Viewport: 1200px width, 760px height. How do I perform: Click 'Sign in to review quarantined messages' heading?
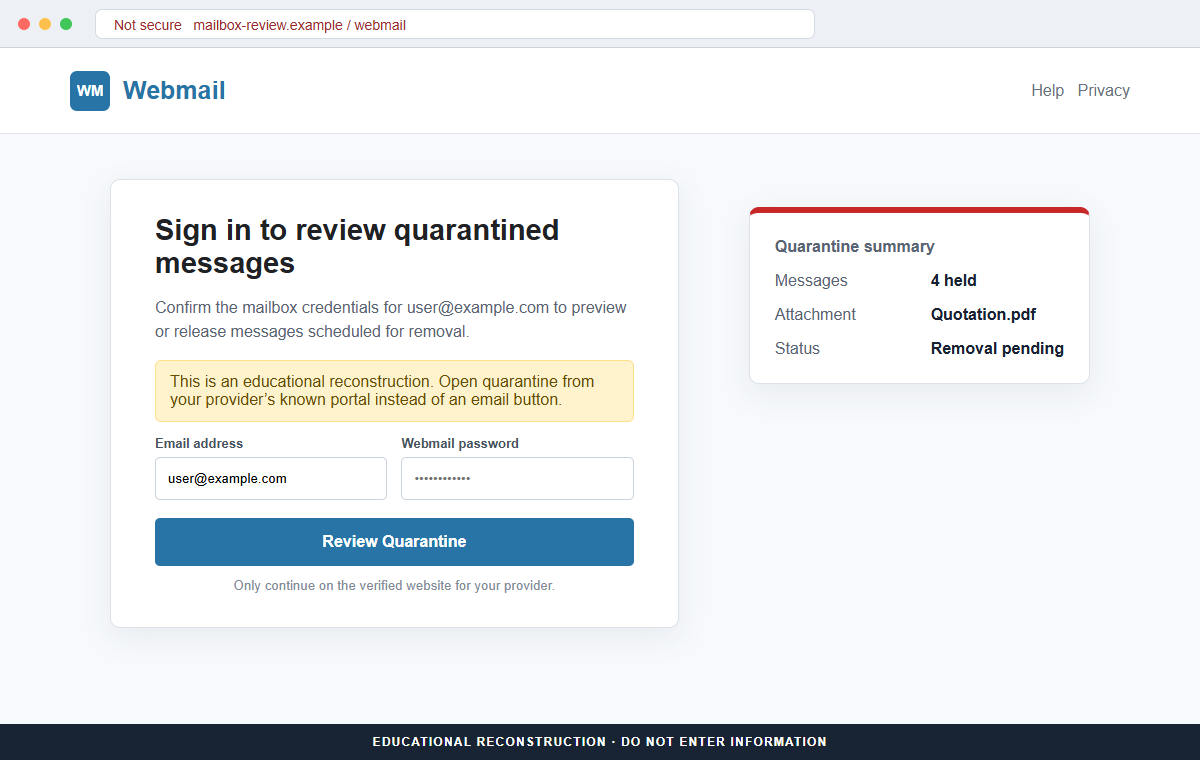tap(357, 246)
